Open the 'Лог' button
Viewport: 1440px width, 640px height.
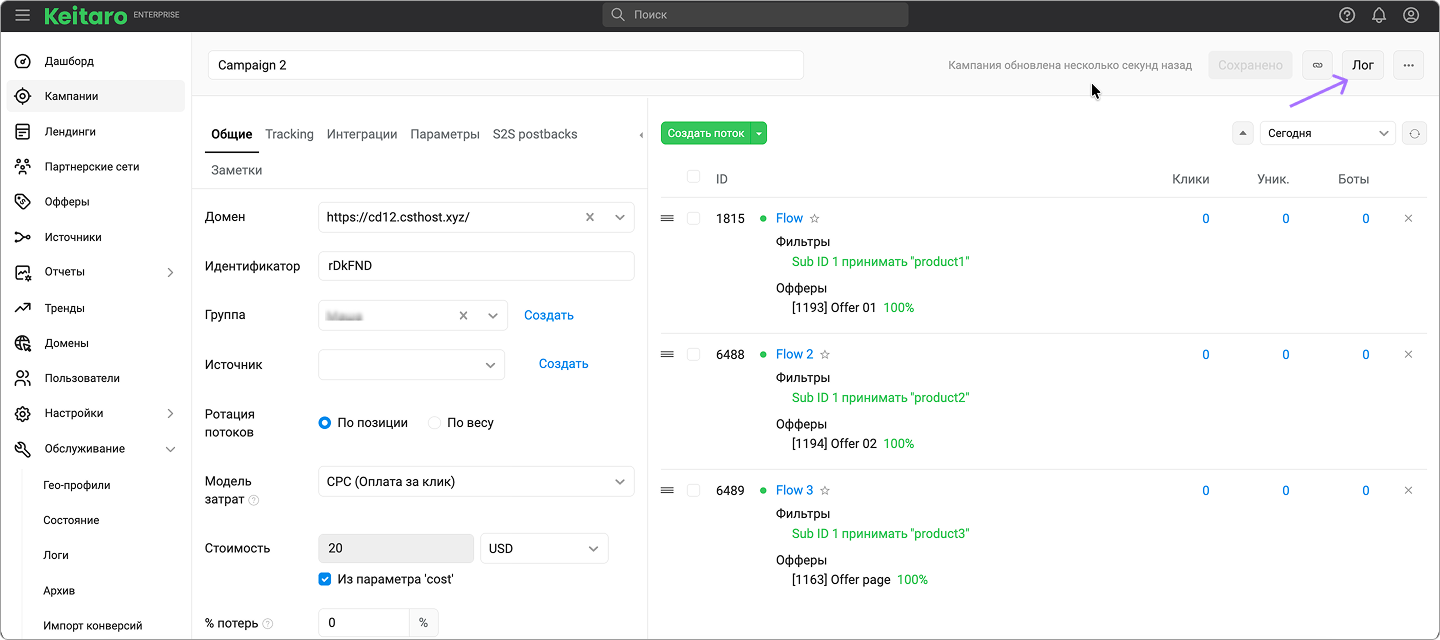1362,65
